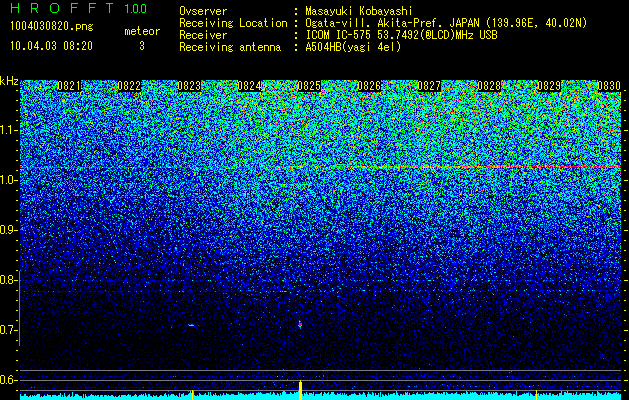629x400 pixels.
Task: Click the yellow detection bar below 0829
Action: pyautogui.click(x=536, y=394)
